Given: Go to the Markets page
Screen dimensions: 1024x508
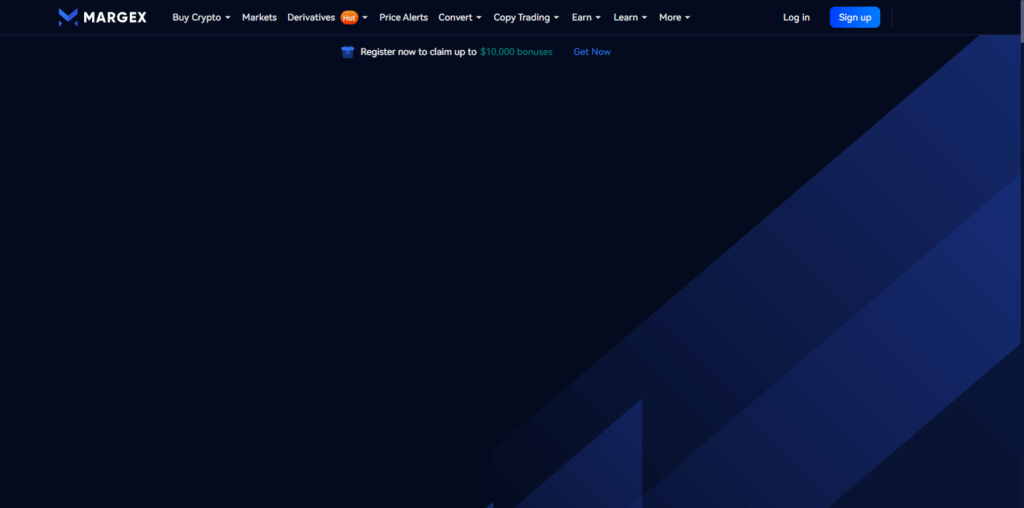Looking at the screenshot, I should [259, 17].
